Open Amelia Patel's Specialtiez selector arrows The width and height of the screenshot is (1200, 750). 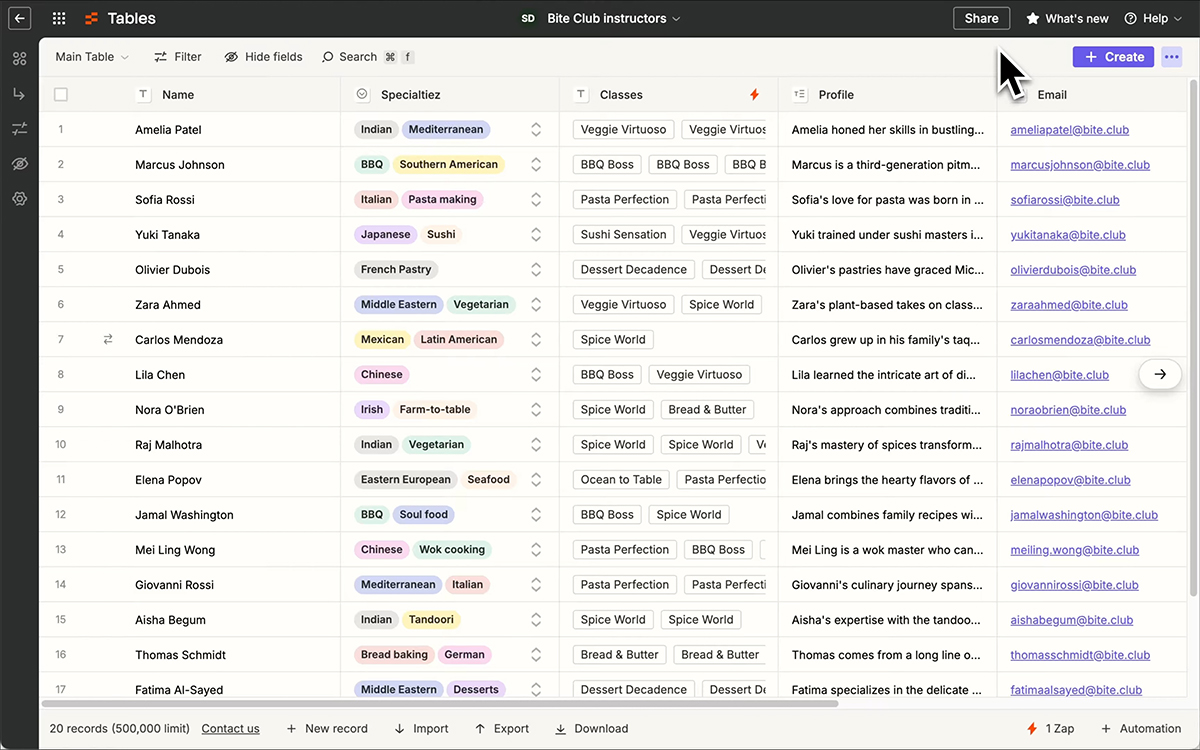[x=536, y=130]
